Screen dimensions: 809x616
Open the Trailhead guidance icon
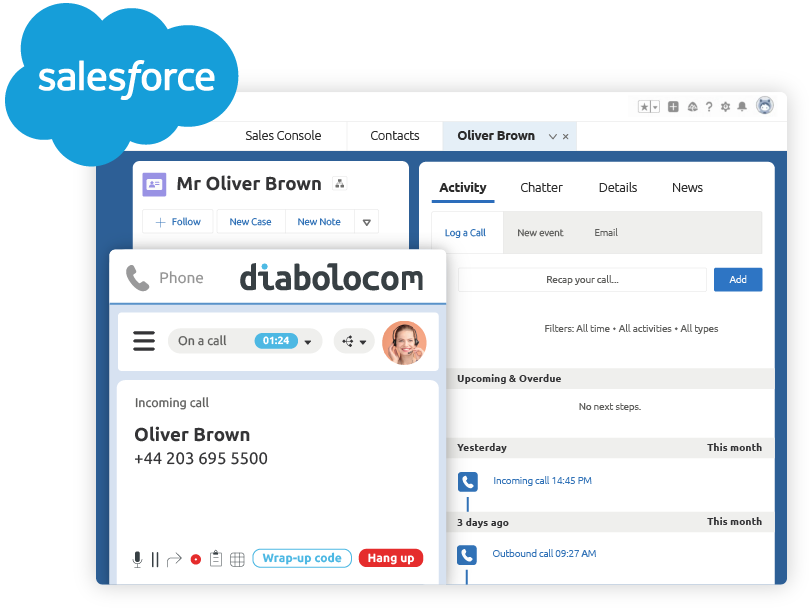[x=692, y=107]
